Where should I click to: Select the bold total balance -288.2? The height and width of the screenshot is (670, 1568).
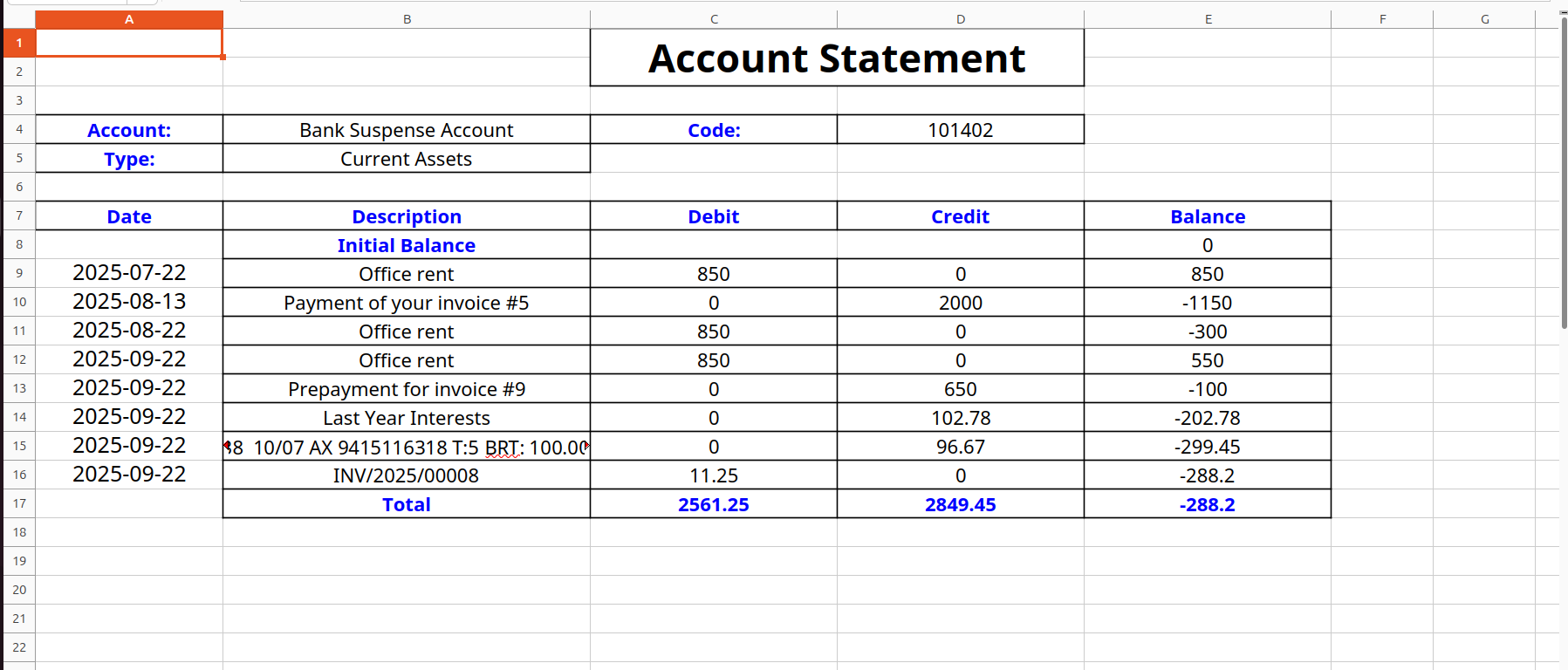point(1208,503)
